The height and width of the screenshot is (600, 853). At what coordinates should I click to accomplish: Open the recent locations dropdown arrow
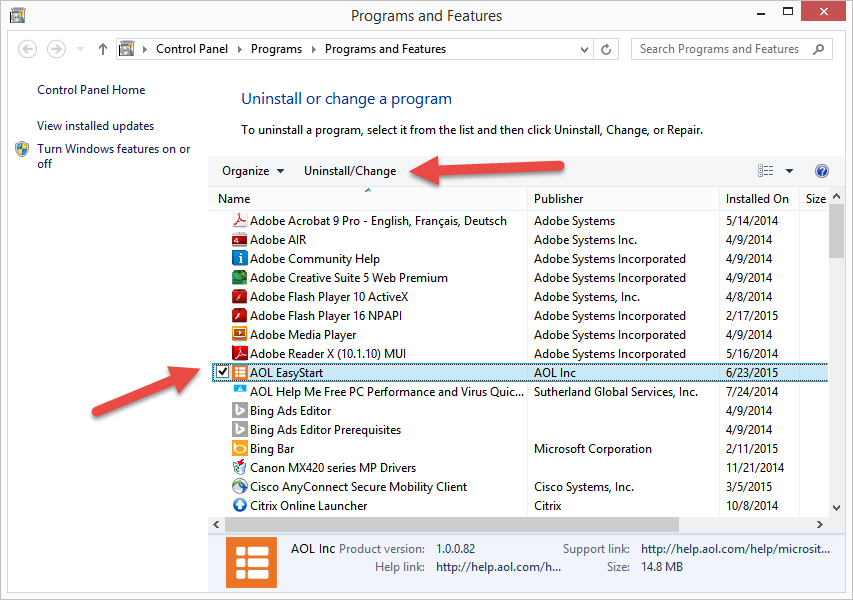click(81, 50)
